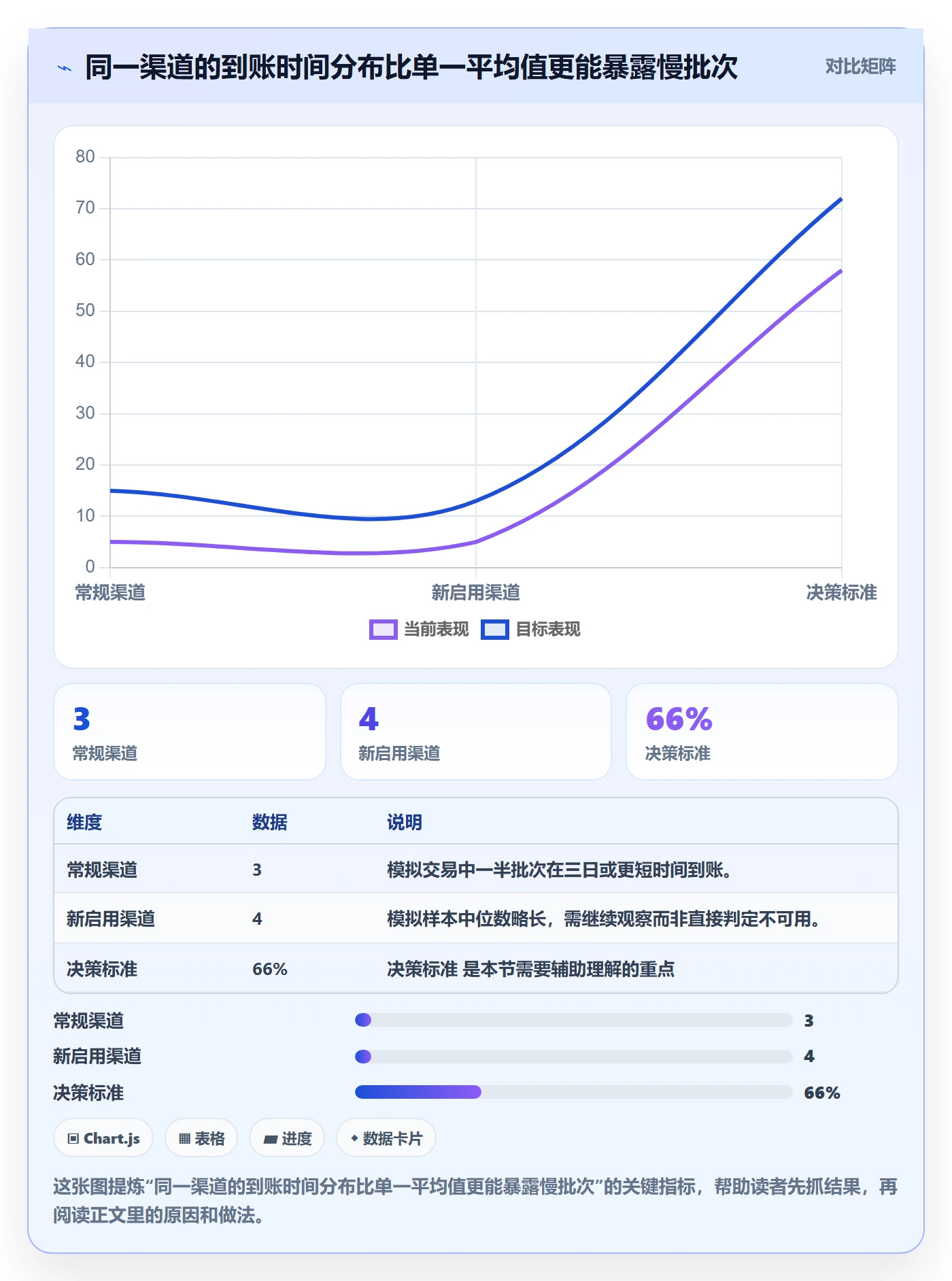Image resolution: width=952 pixels, height=1281 pixels.
Task: Click the 常规渠道 label on the chart's x-axis
Action: (110, 593)
